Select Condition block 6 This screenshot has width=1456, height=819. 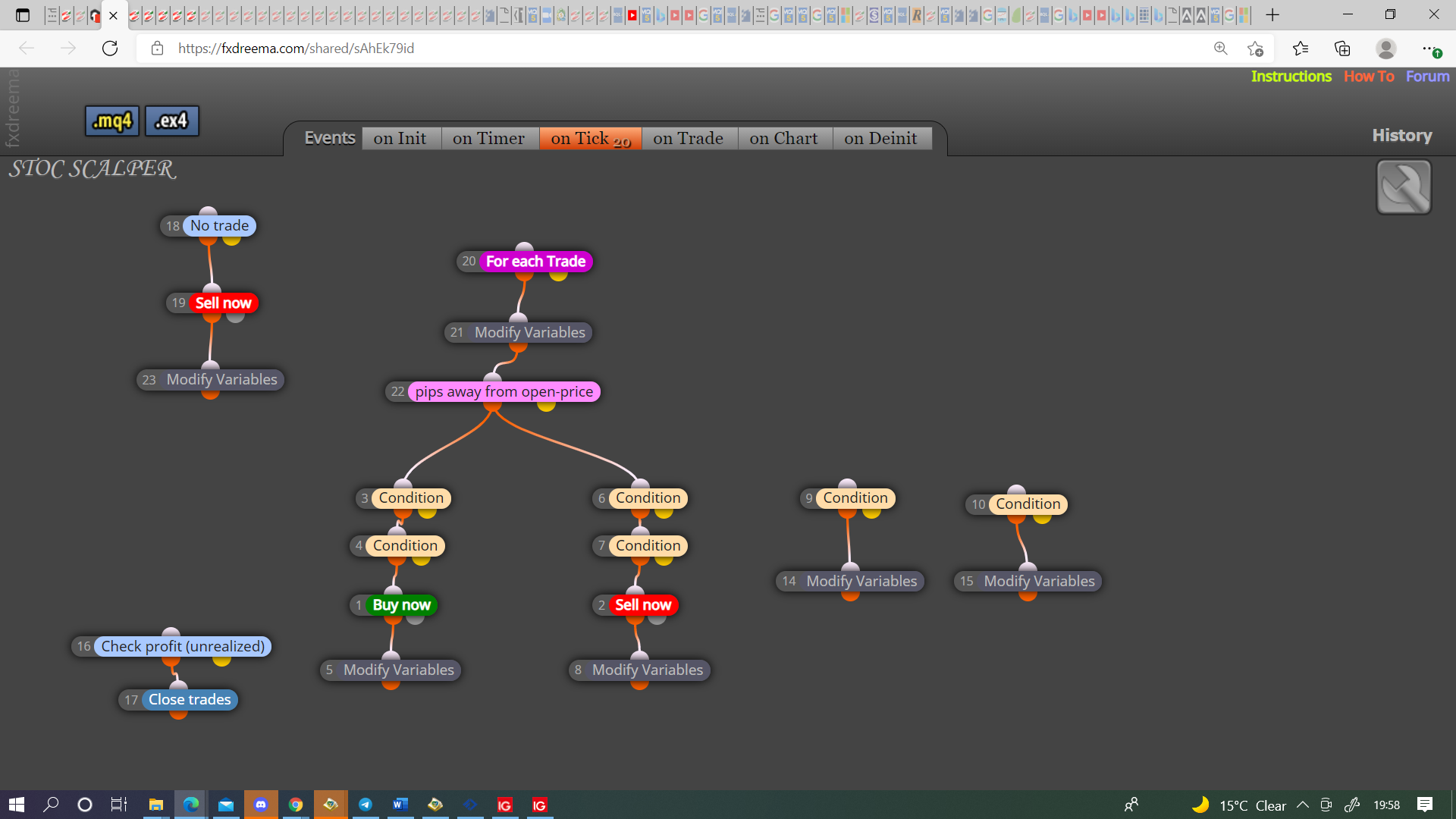coord(640,498)
